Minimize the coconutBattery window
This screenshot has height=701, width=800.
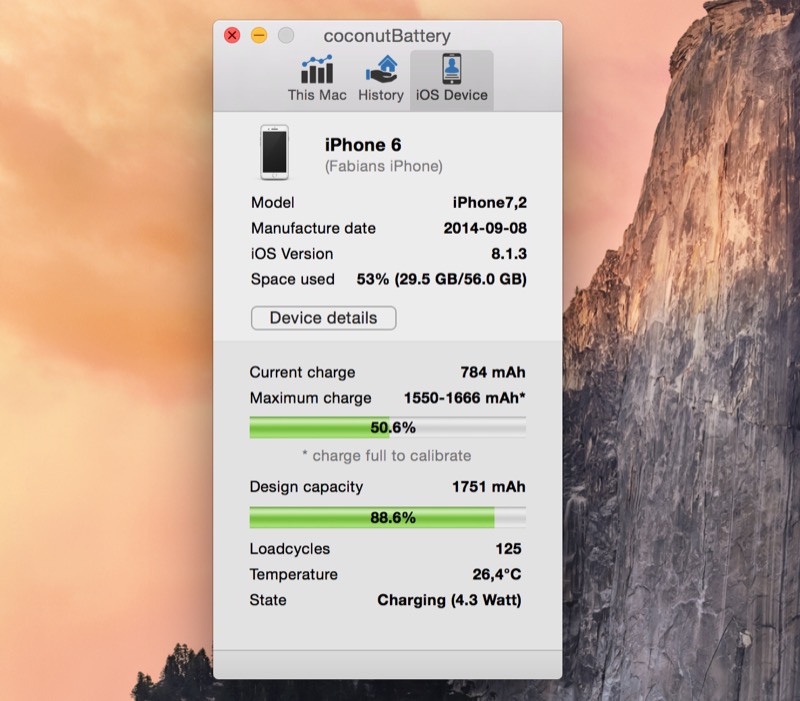pos(259,35)
